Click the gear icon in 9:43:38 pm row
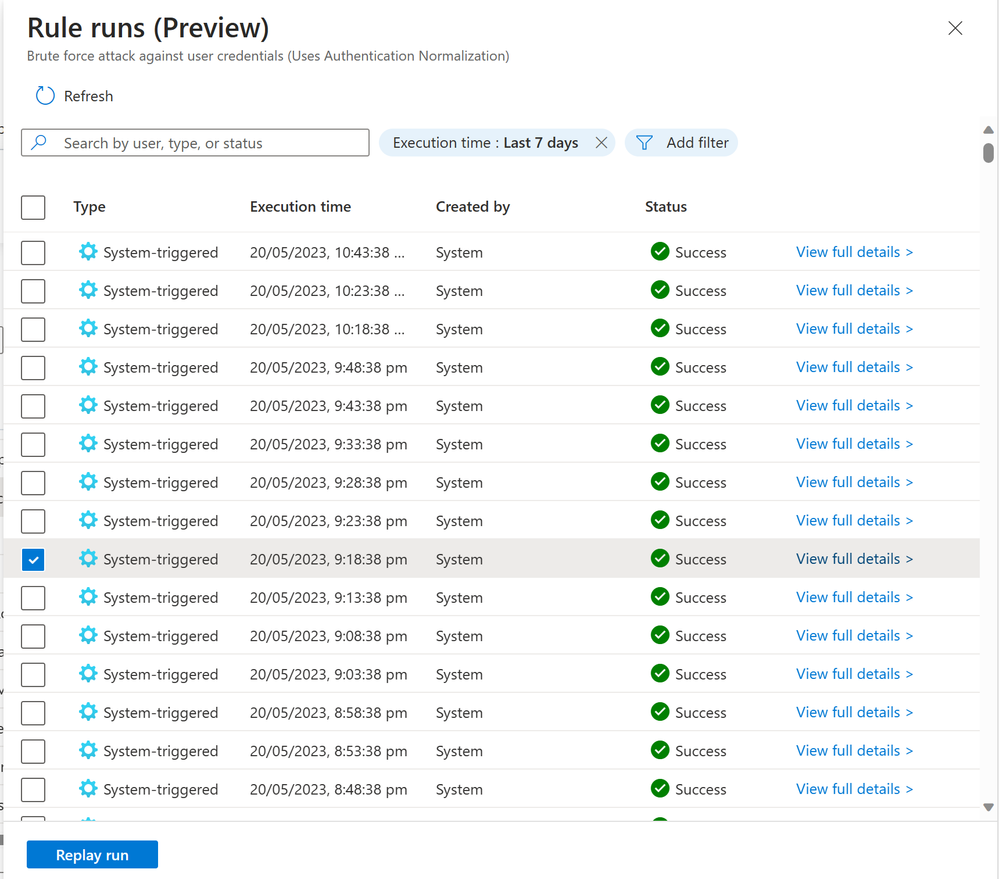 (x=88, y=405)
